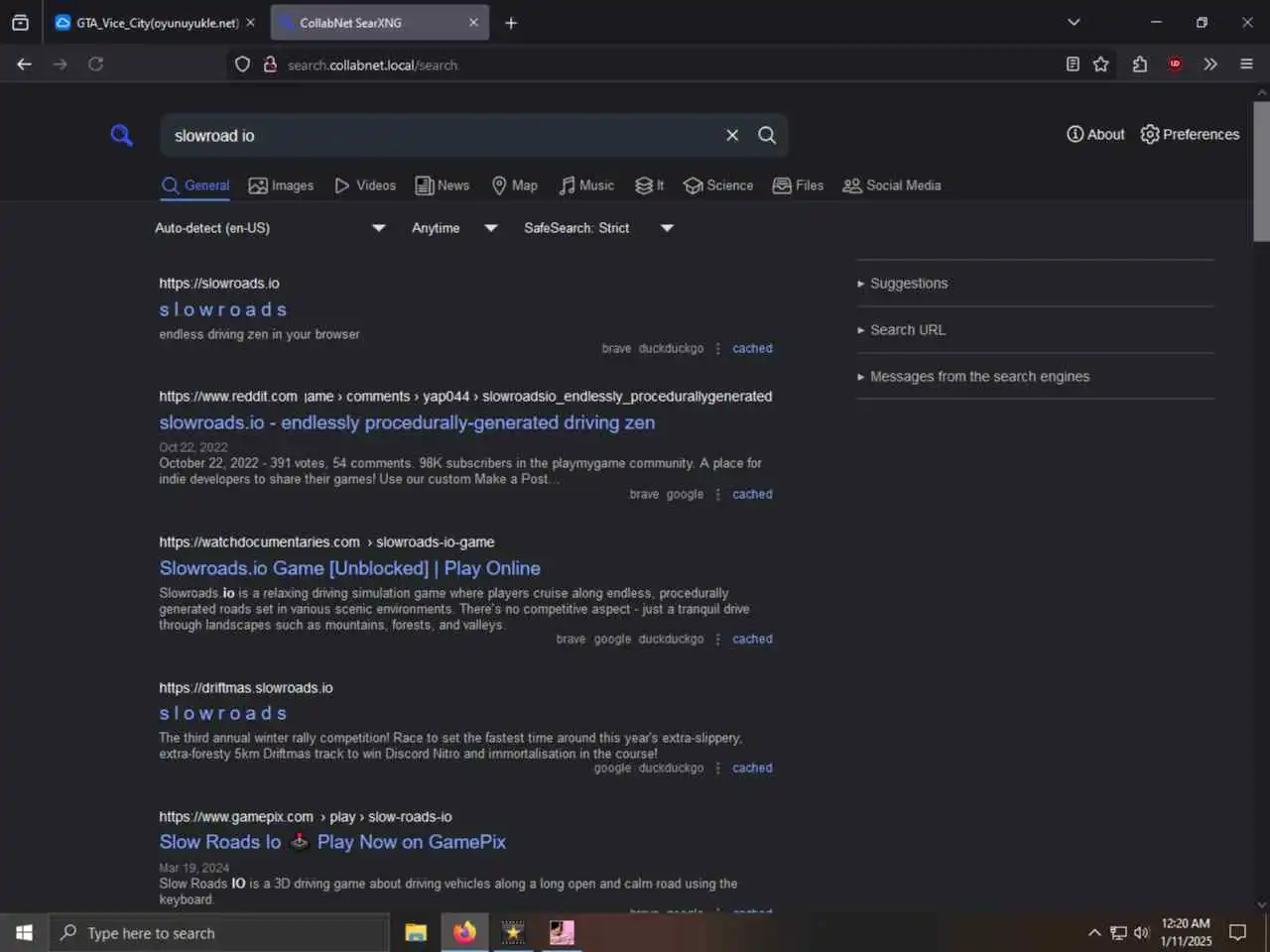The height and width of the screenshot is (952, 1270).
Task: Open the Reddit slowroads.io driving zen result
Action: [407, 422]
